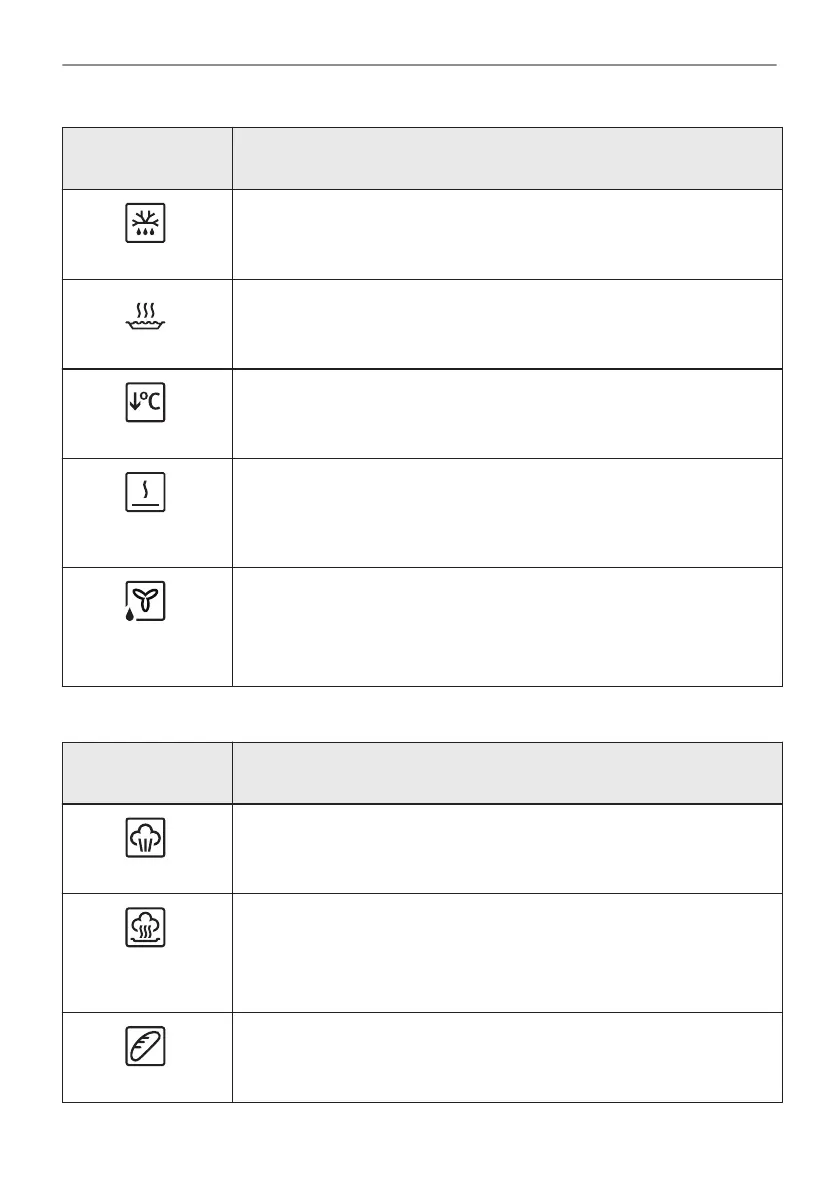Select the first table's wide gray header cell
The width and height of the screenshot is (839, 1191).
pos(507,159)
